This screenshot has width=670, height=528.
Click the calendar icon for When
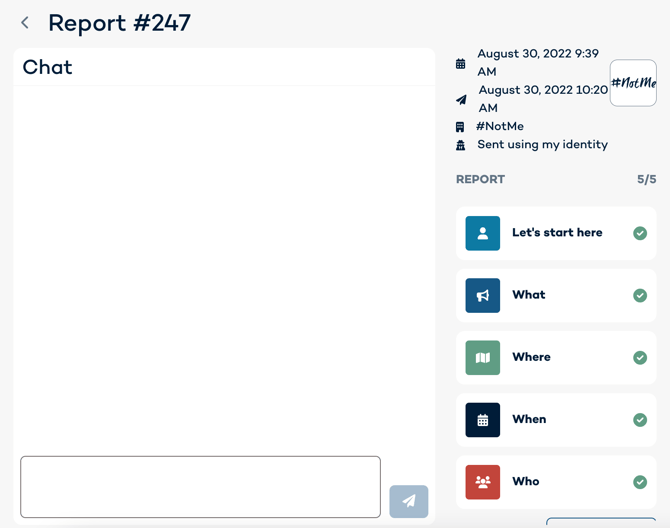[482, 420]
